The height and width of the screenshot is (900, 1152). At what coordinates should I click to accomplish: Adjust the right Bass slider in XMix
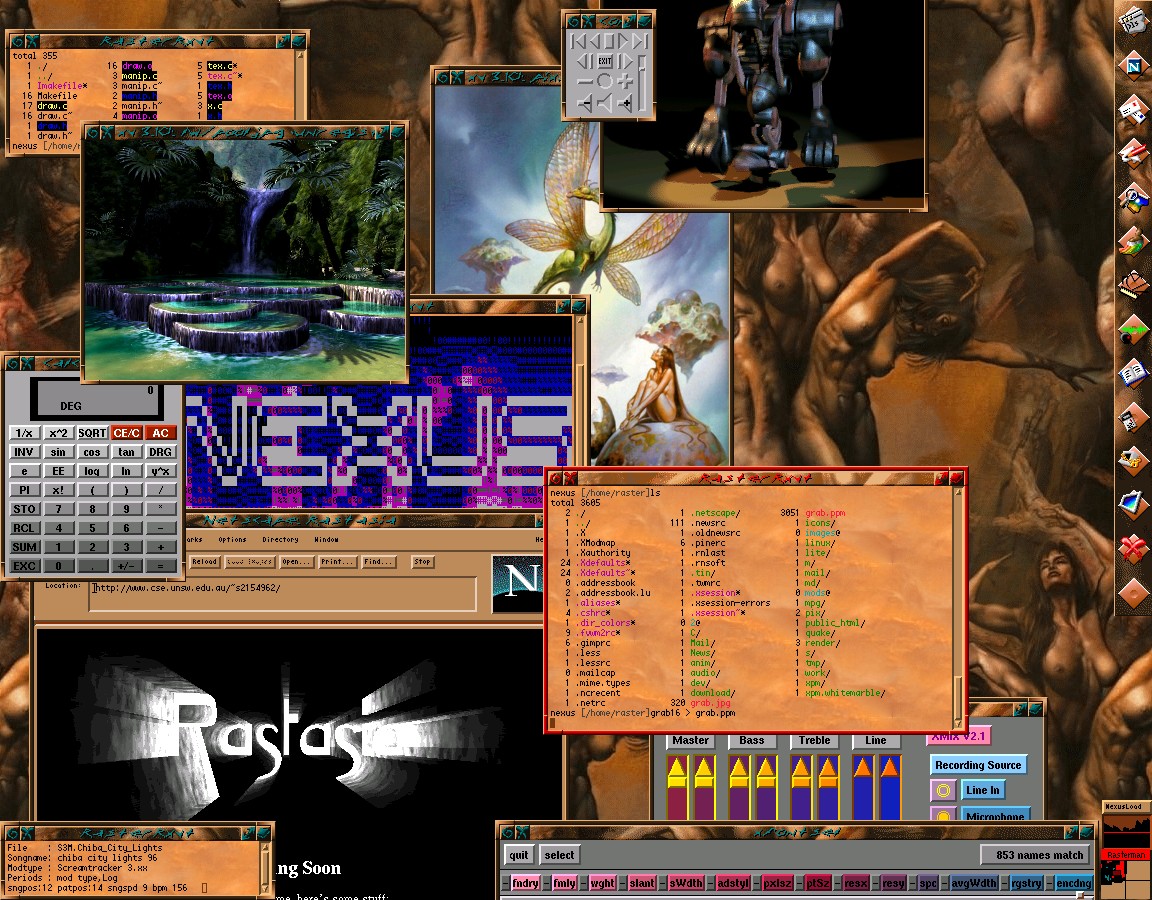tap(766, 788)
